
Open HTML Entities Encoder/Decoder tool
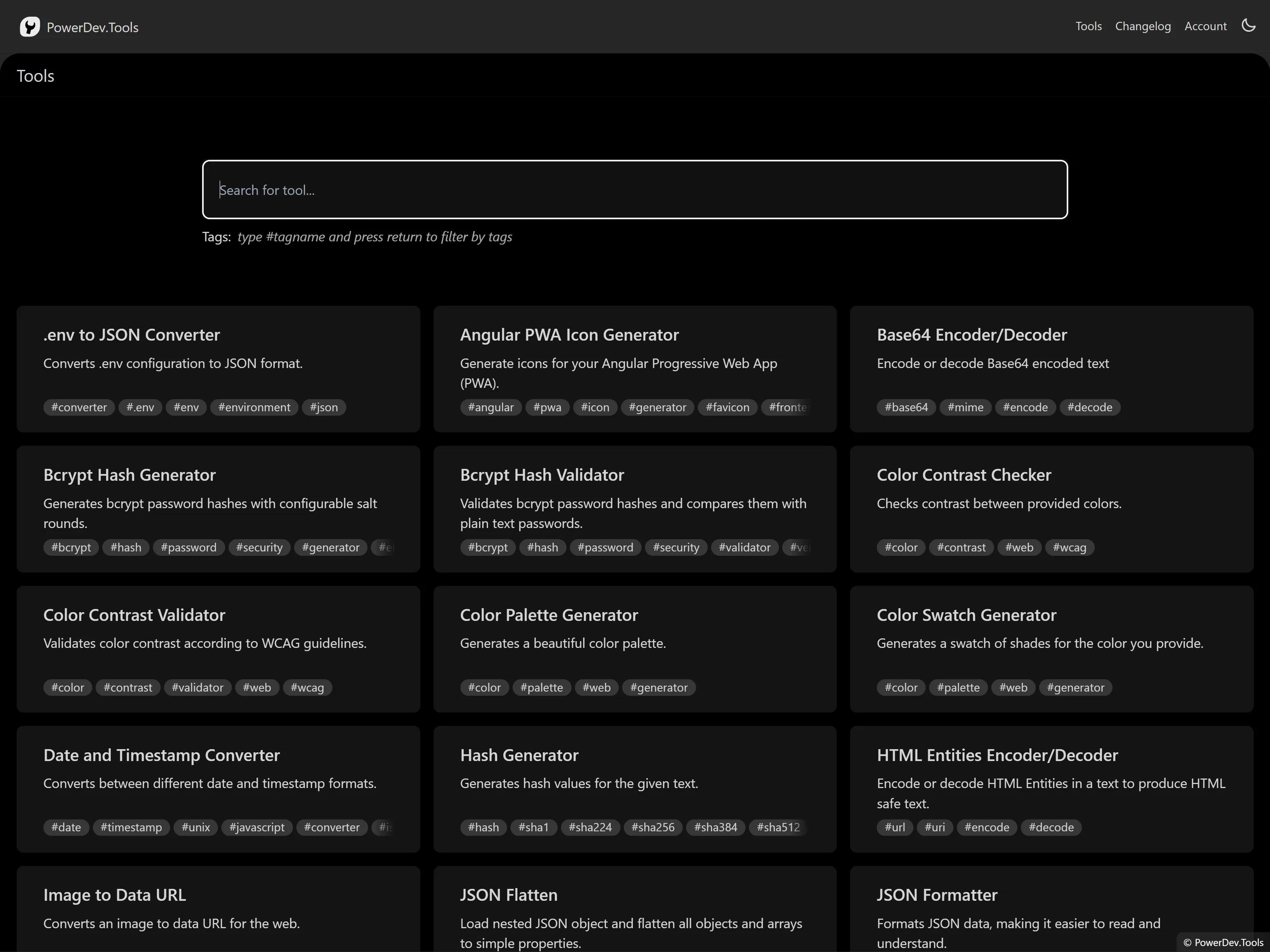pos(997,755)
